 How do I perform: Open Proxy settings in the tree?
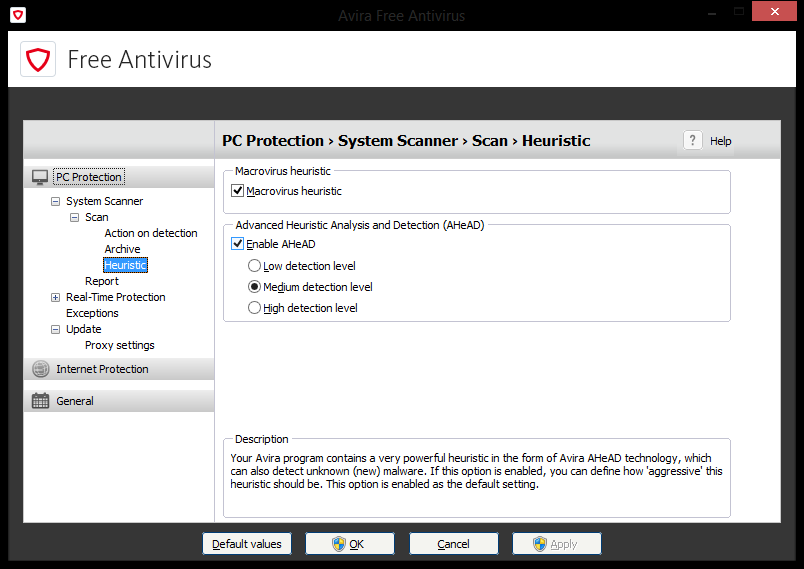[x=119, y=345]
